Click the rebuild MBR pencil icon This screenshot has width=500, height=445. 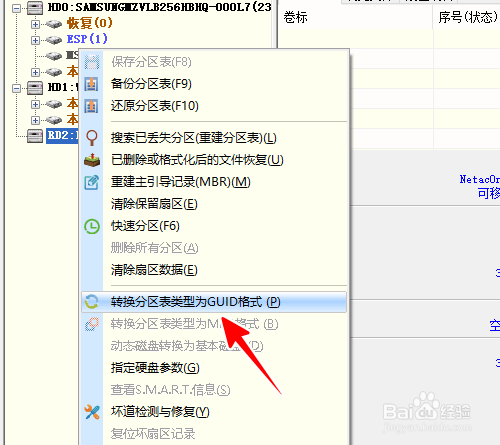(92, 182)
